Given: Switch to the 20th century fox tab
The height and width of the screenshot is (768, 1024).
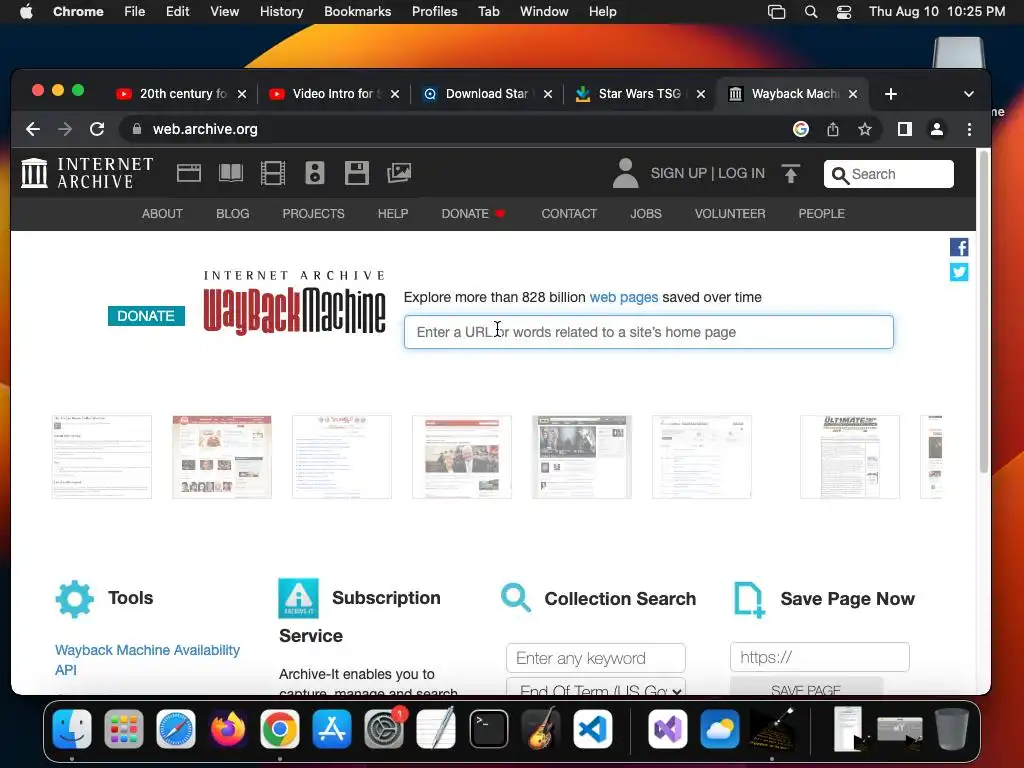Looking at the screenshot, I should click(x=183, y=94).
